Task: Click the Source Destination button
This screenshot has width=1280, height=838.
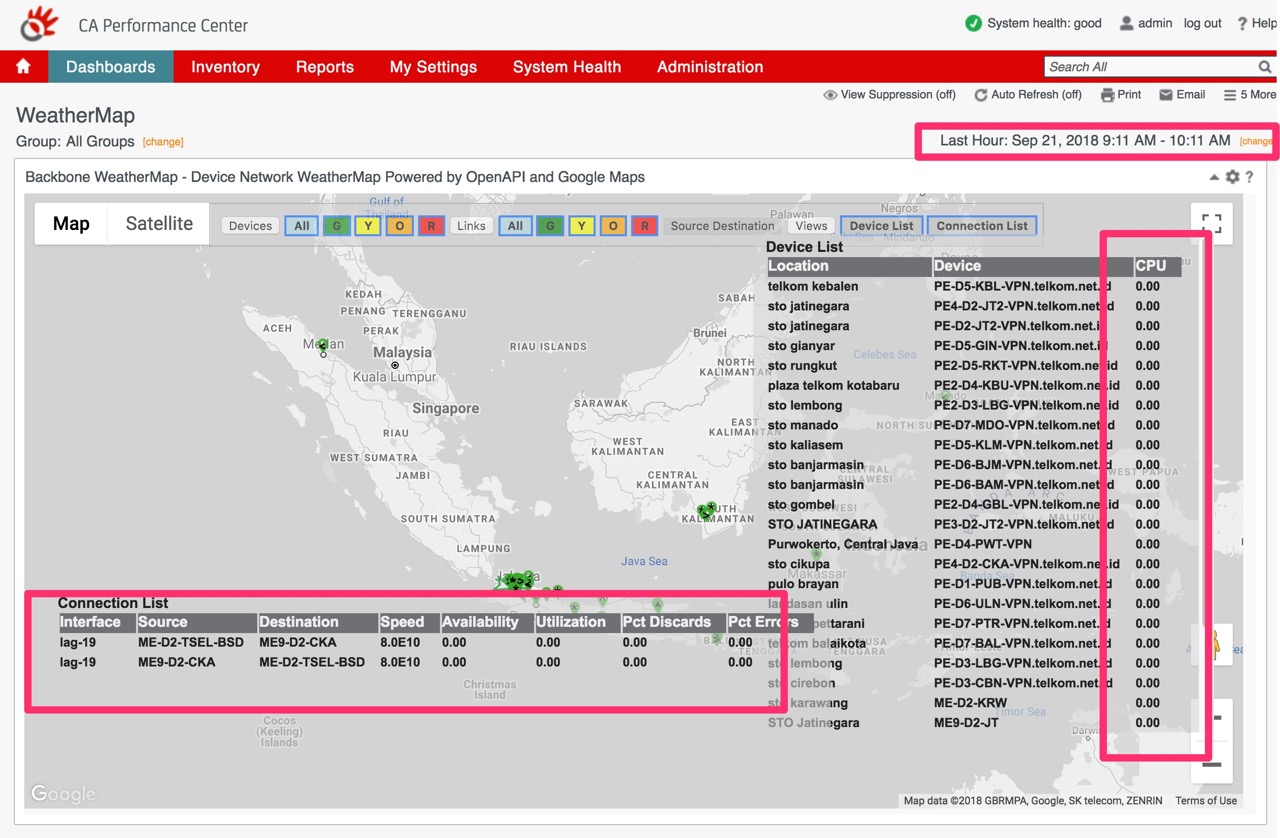Action: [722, 226]
